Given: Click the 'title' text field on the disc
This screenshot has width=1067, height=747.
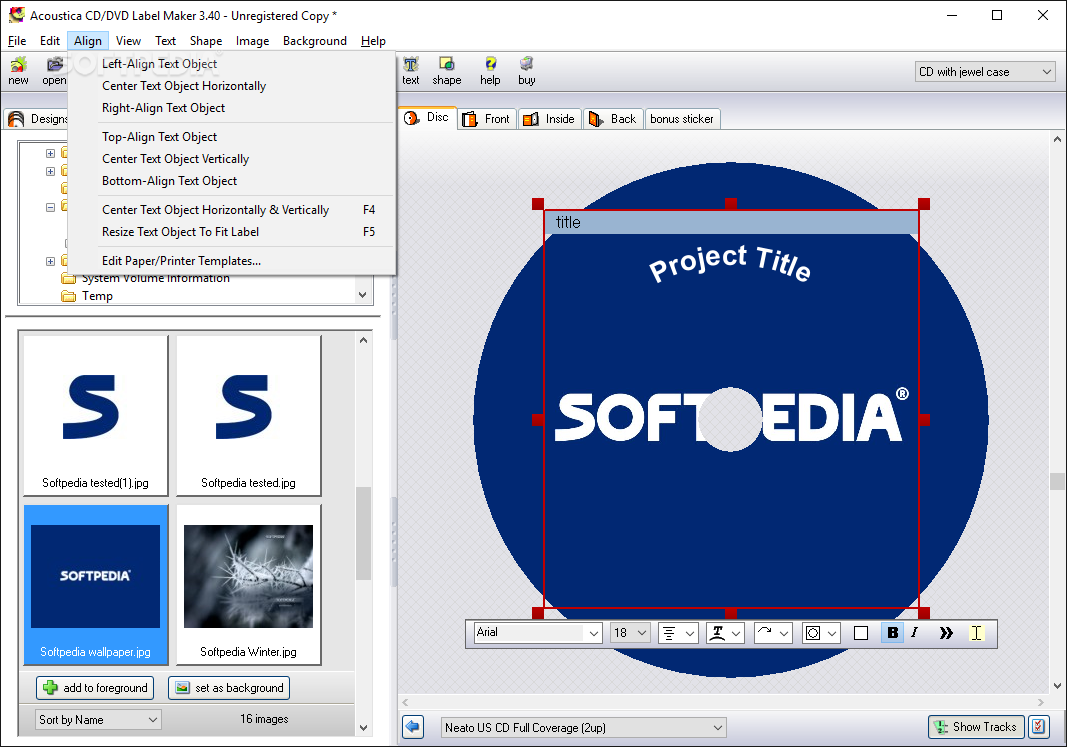Looking at the screenshot, I should [732, 222].
